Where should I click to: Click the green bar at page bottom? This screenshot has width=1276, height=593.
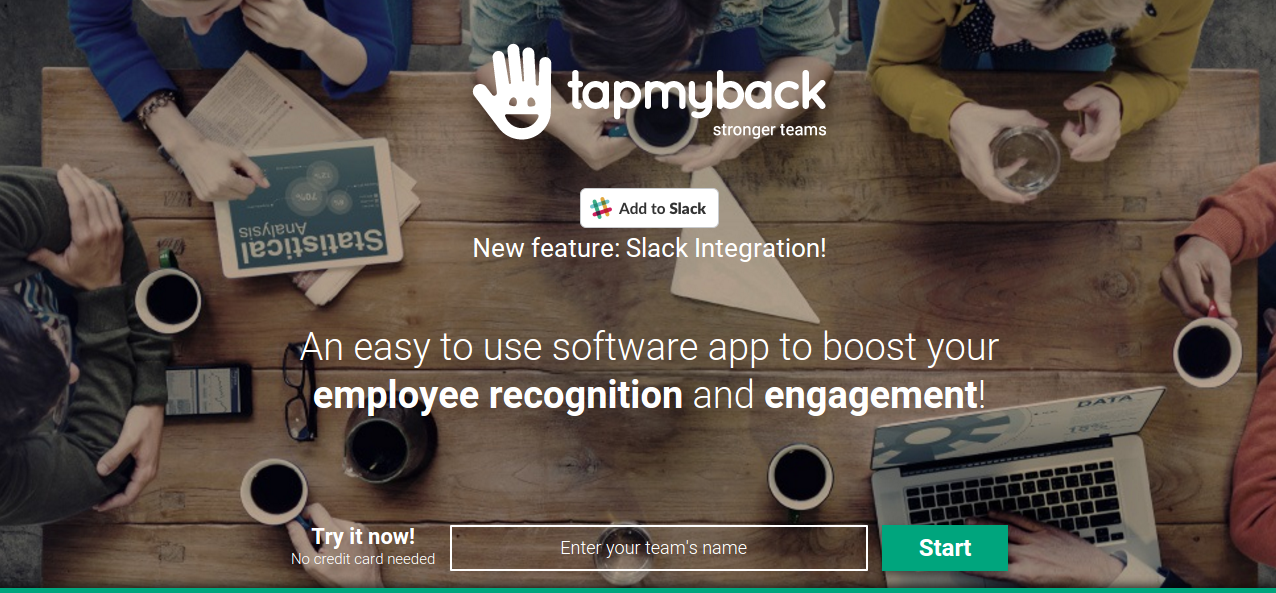pyautogui.click(x=638, y=590)
